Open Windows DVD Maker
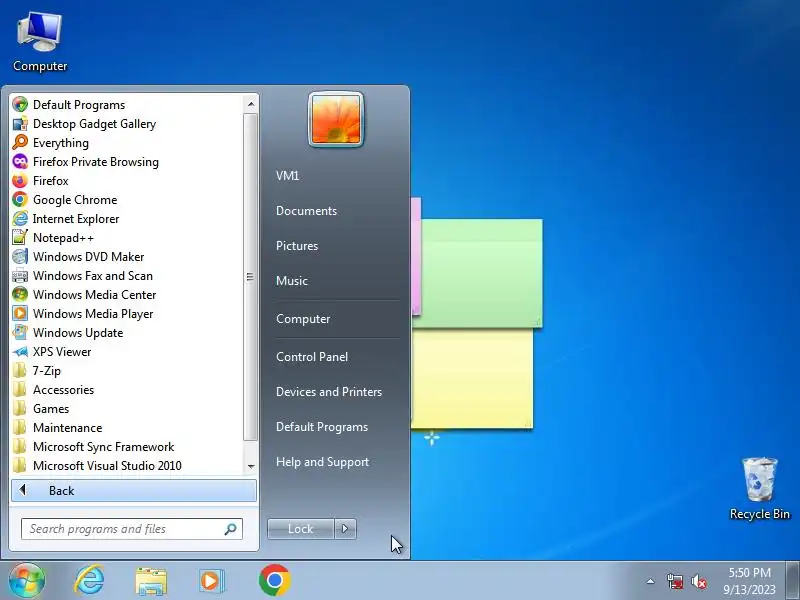The height and width of the screenshot is (600, 800). [x=127, y=257]
